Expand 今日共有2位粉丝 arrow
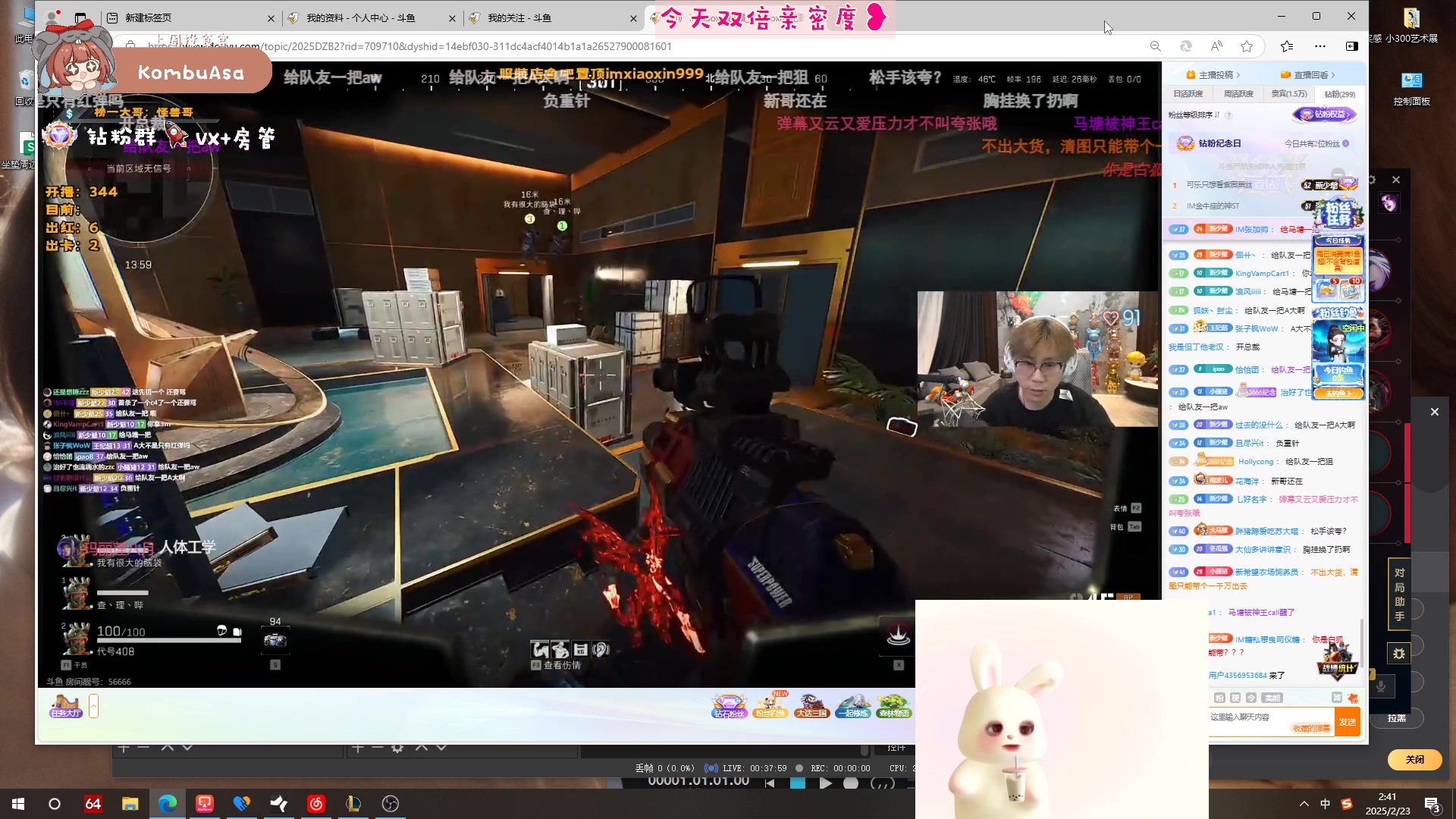This screenshot has width=1456, height=819. 1346,143
